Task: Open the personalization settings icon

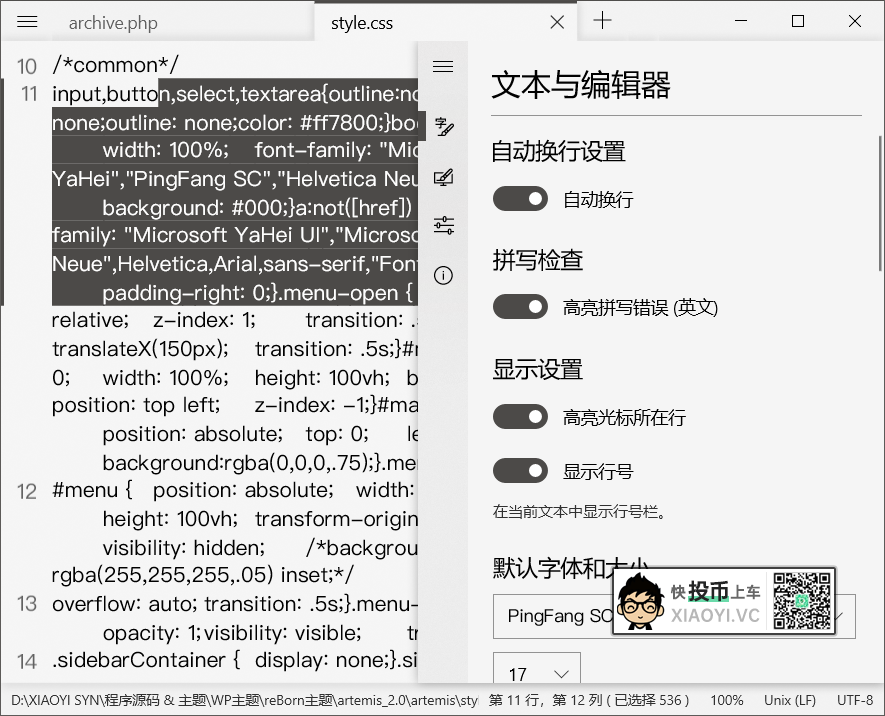Action: 443,177
